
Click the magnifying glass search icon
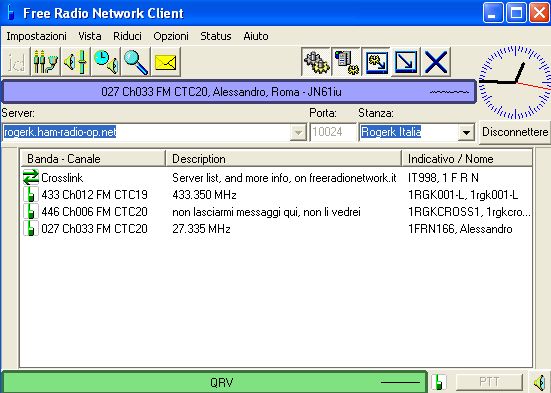[x=136, y=62]
